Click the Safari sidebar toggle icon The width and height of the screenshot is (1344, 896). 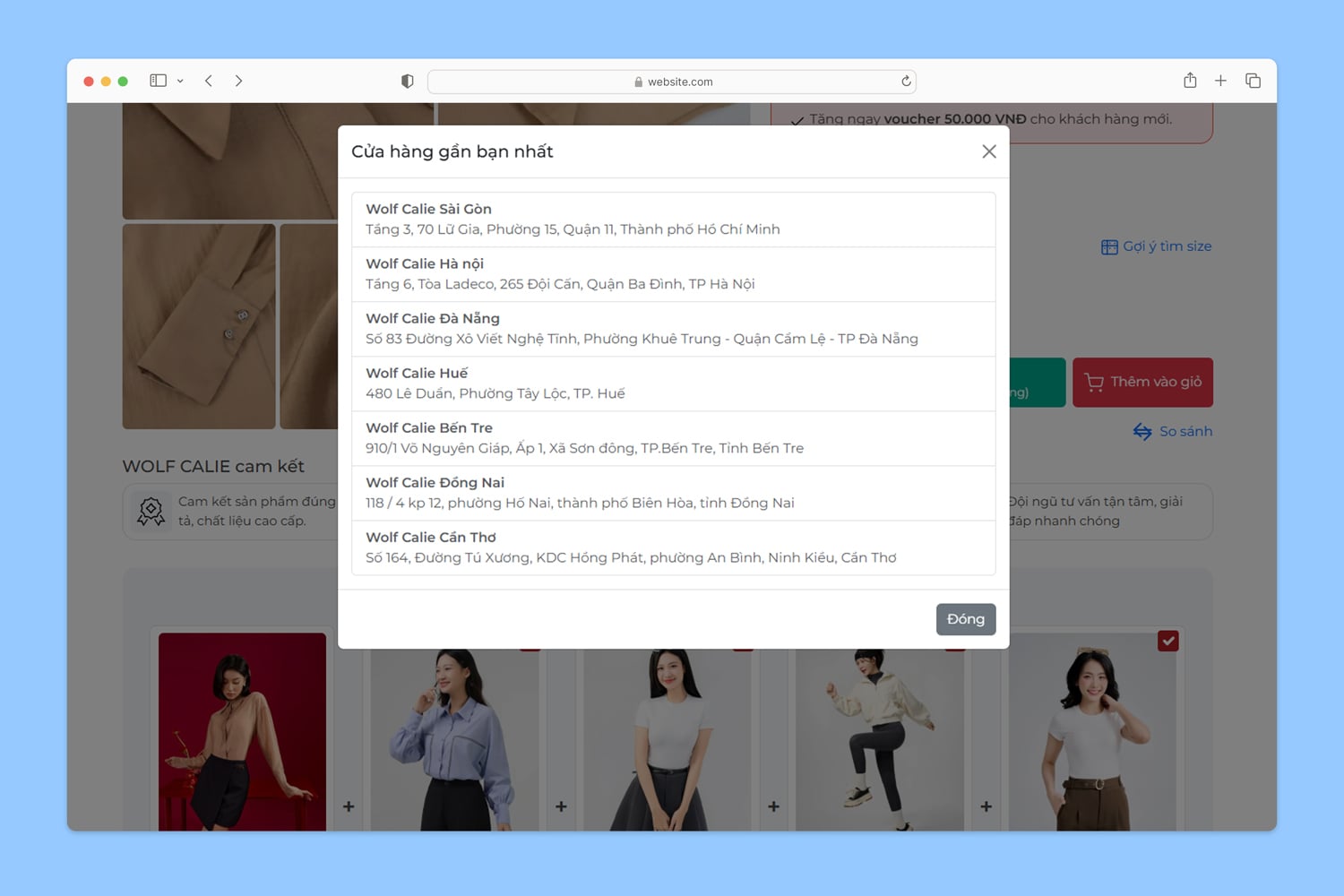click(159, 81)
